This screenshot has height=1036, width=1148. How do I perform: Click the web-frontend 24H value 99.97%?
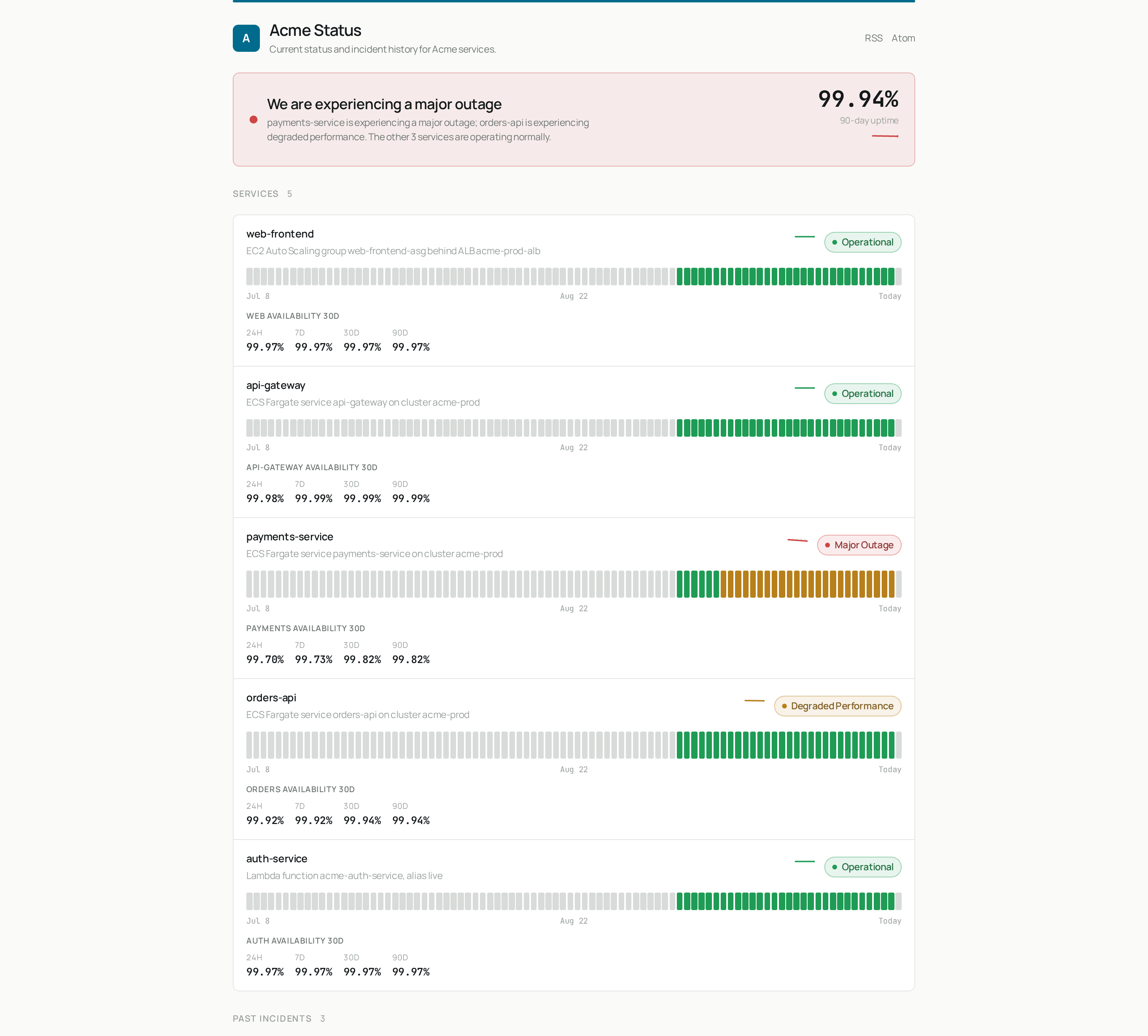point(265,347)
